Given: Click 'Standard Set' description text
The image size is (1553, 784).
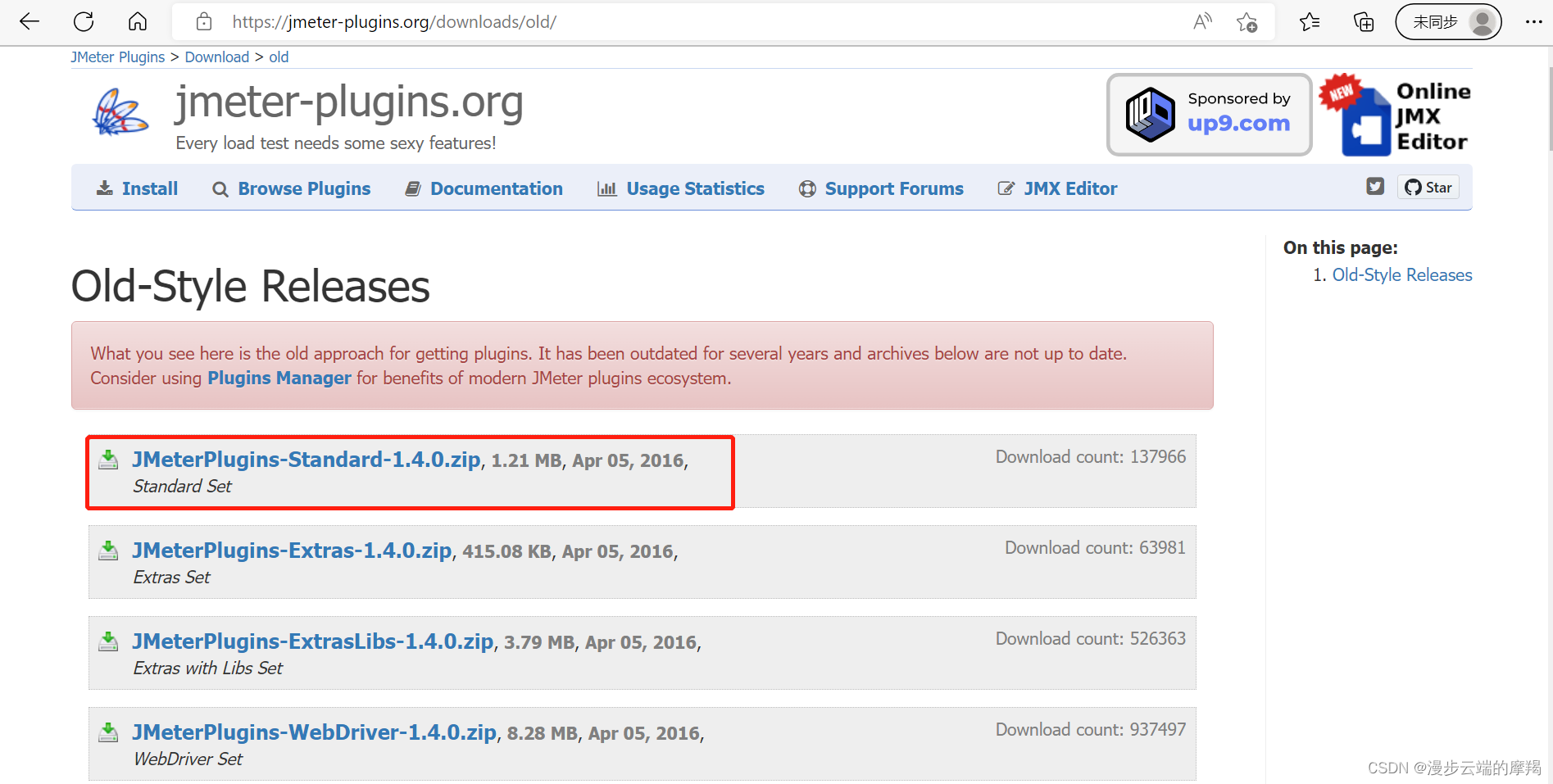Looking at the screenshot, I should click(183, 487).
